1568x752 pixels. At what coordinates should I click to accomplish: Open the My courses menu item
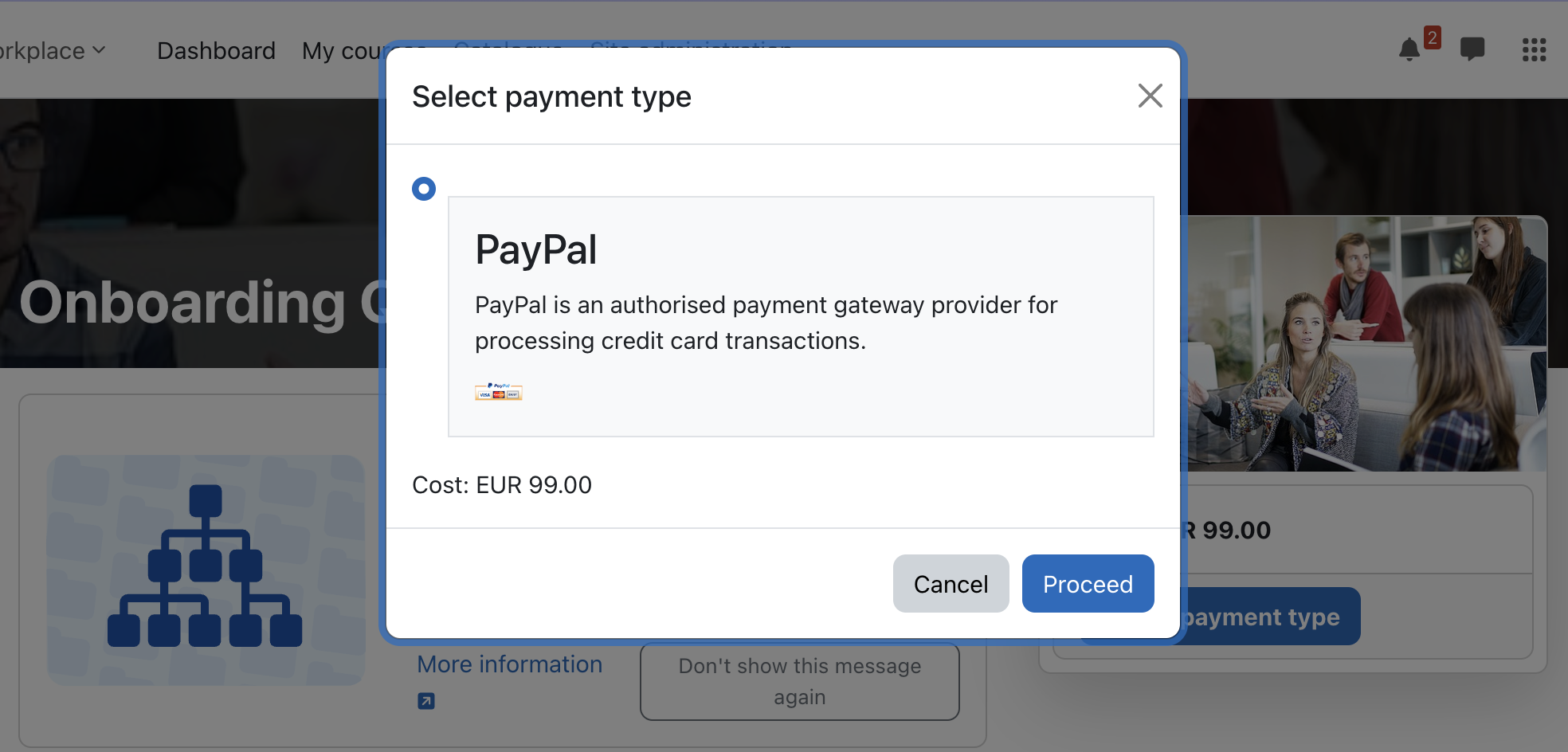pos(343,51)
